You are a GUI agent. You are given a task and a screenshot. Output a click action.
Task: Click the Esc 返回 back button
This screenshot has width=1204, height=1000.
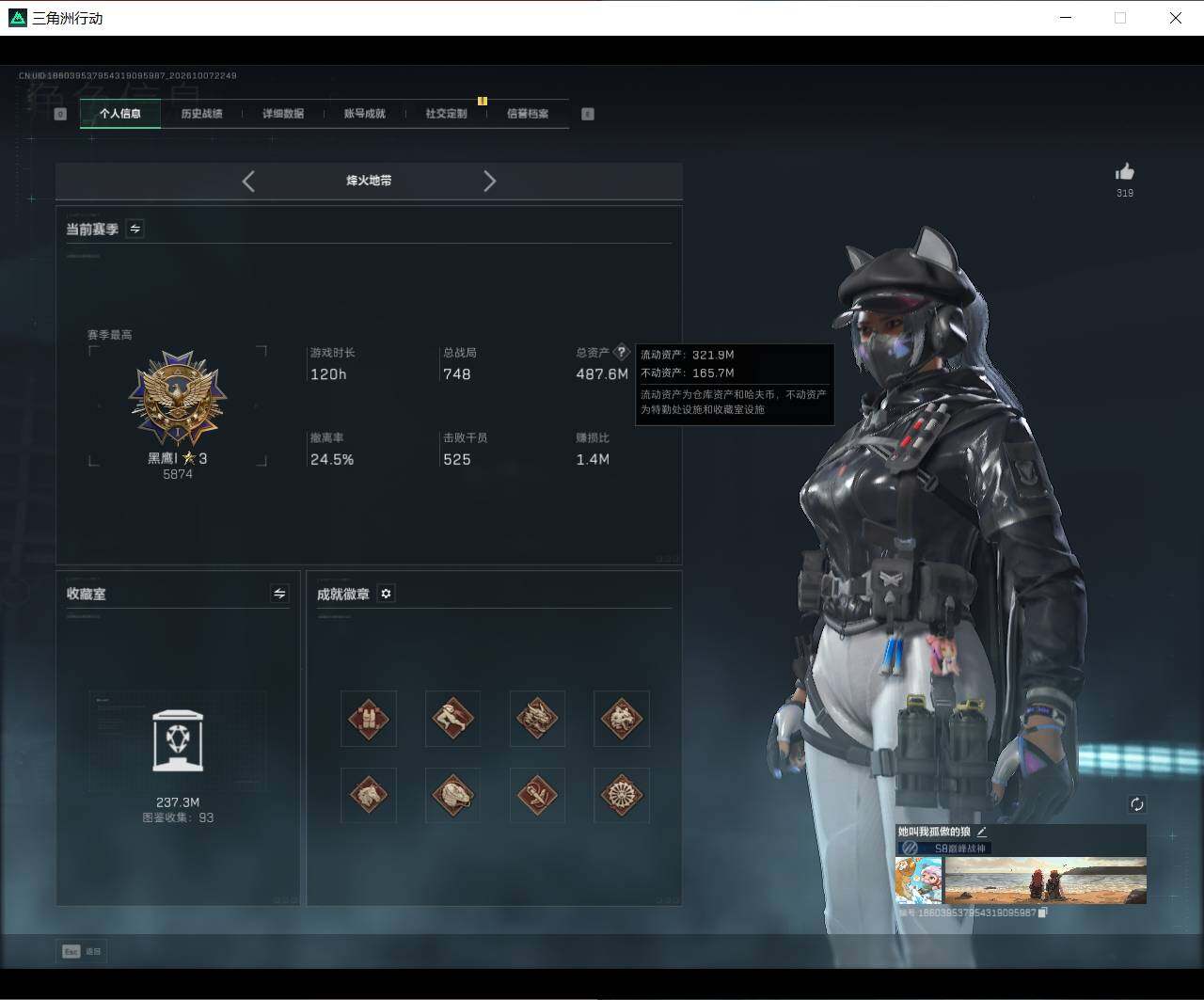pyautogui.click(x=82, y=951)
